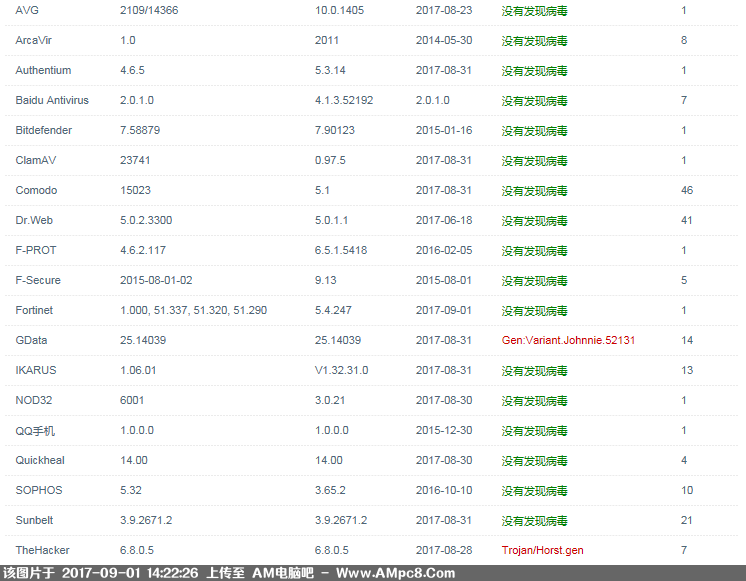Select the GData row name
This screenshot has height=581, width=746.
pyautogui.click(x=31, y=340)
